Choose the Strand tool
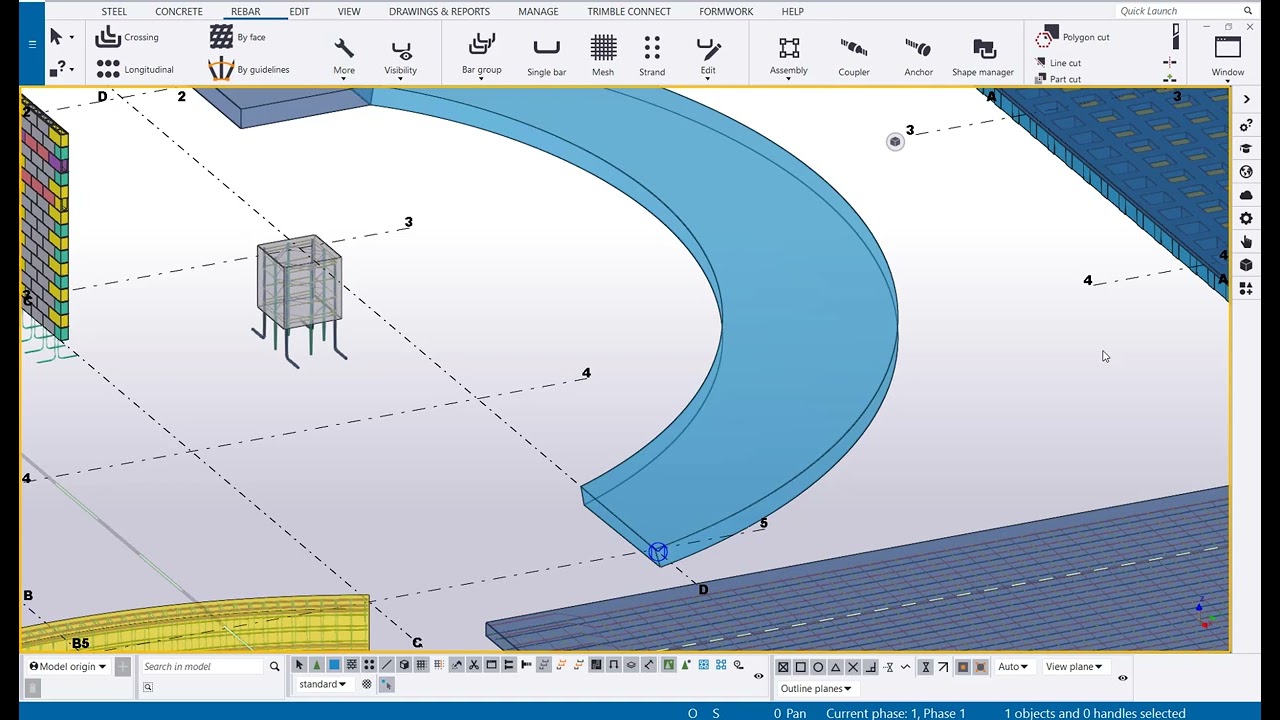The image size is (1280, 720). (x=652, y=55)
